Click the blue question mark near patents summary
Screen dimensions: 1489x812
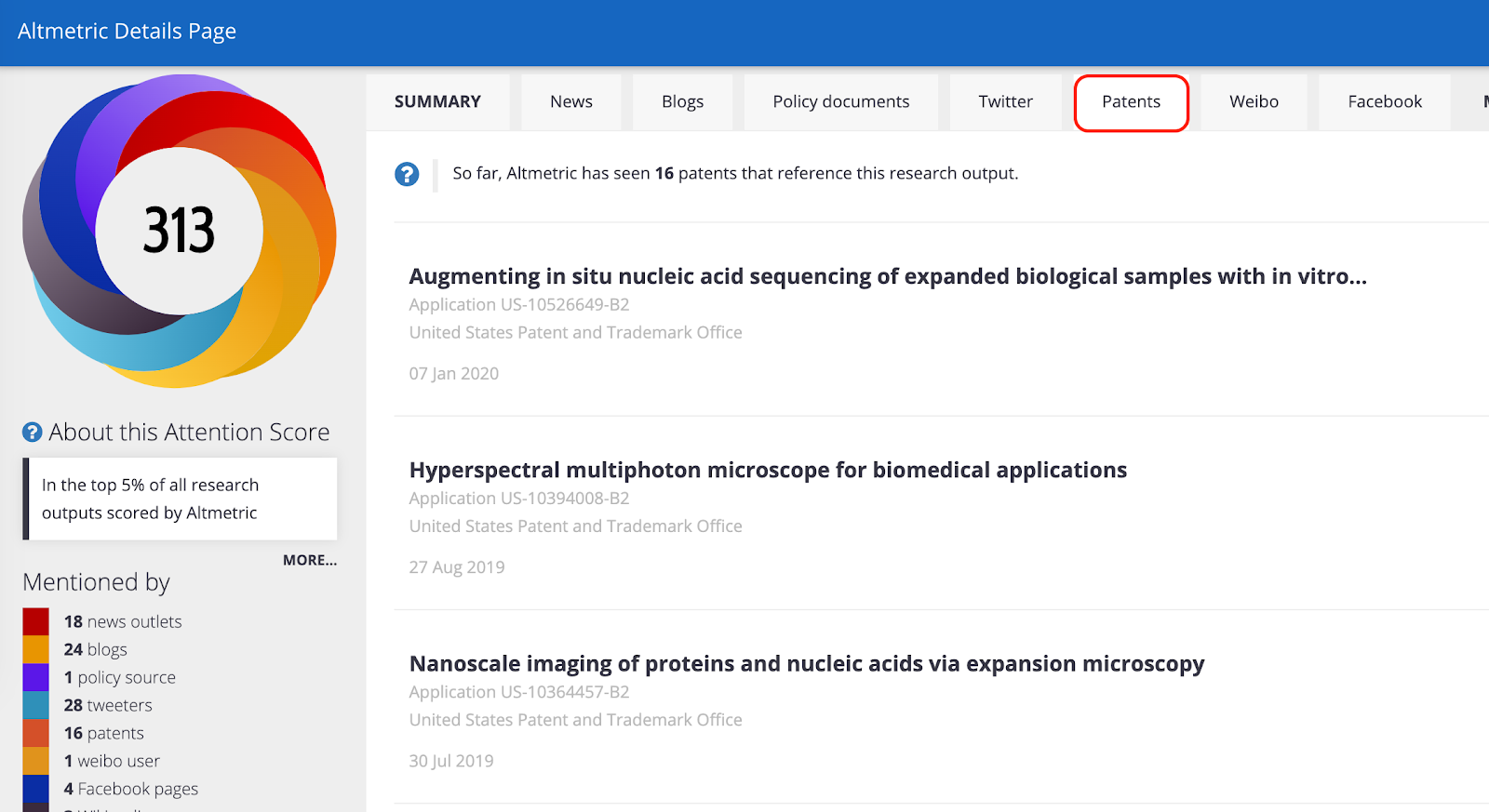(x=407, y=174)
